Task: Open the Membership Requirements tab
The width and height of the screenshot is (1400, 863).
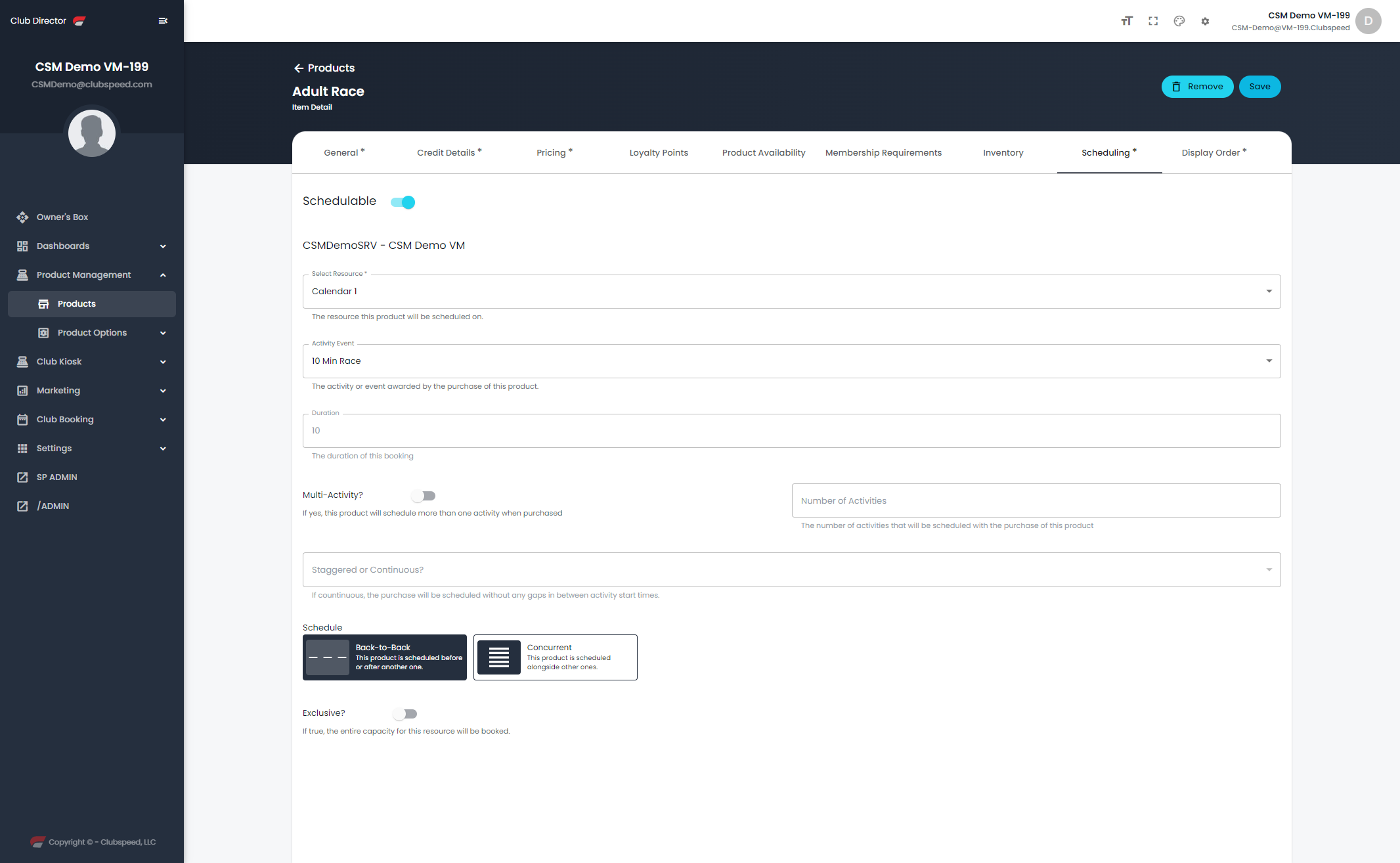Action: (883, 152)
